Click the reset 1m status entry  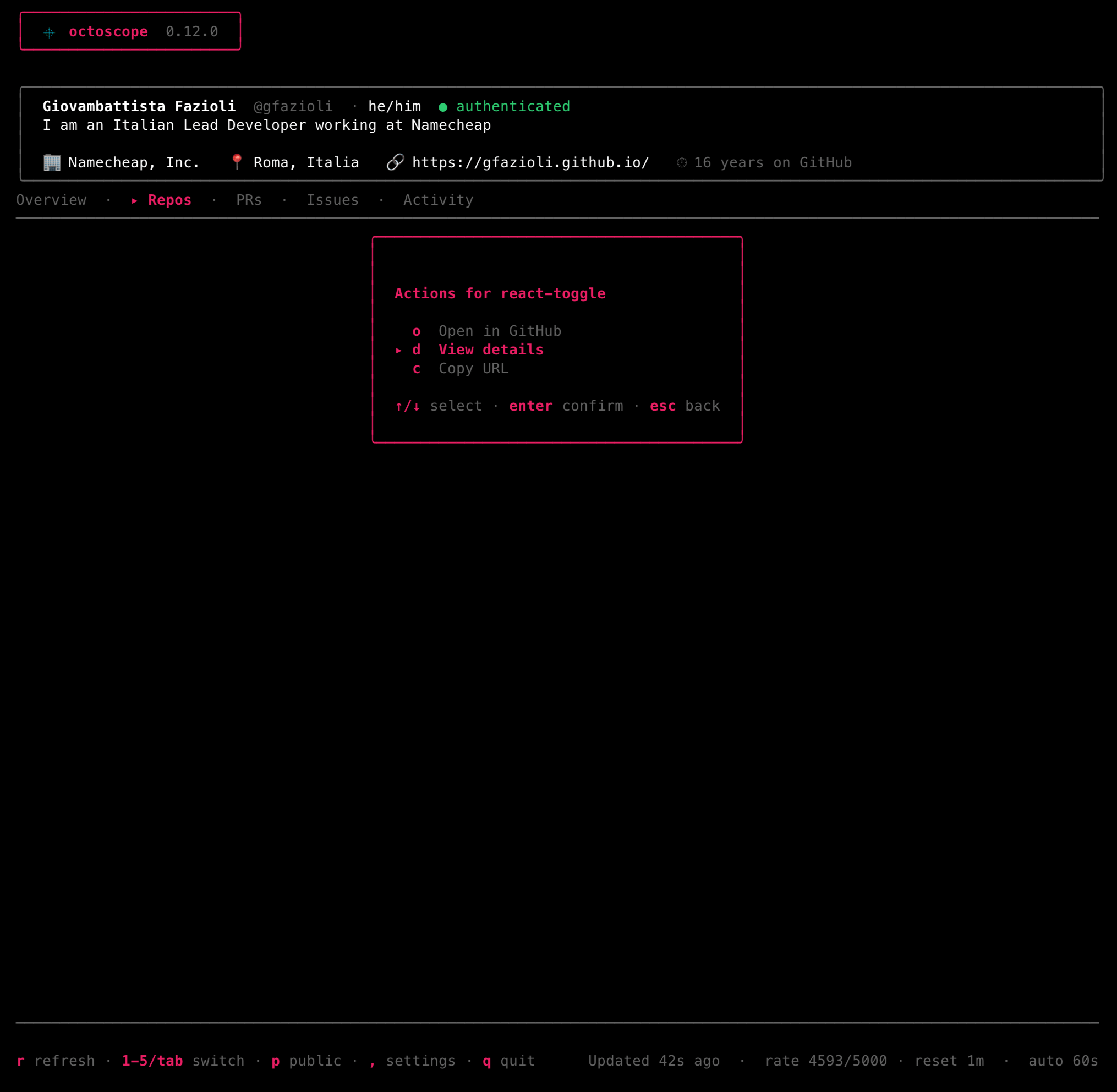[949, 1061]
